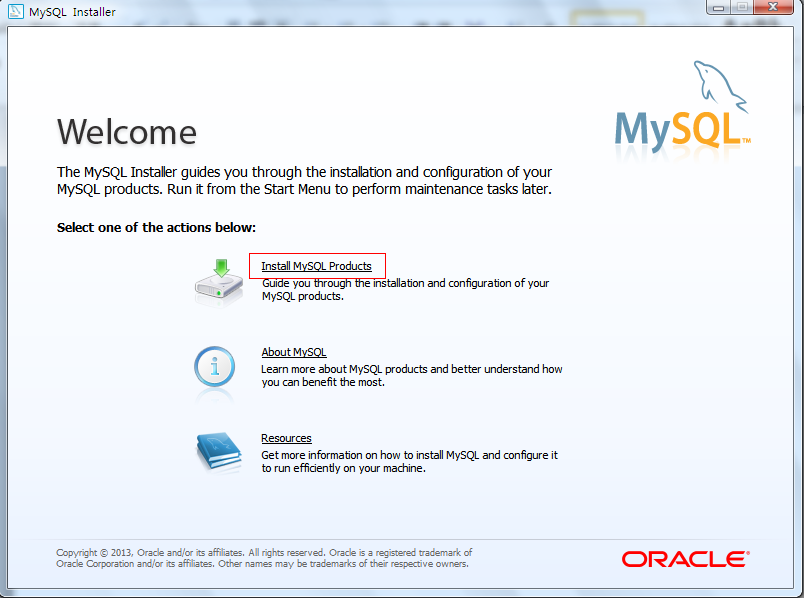804x598 pixels.
Task: Open the Resources link
Action: (x=286, y=438)
